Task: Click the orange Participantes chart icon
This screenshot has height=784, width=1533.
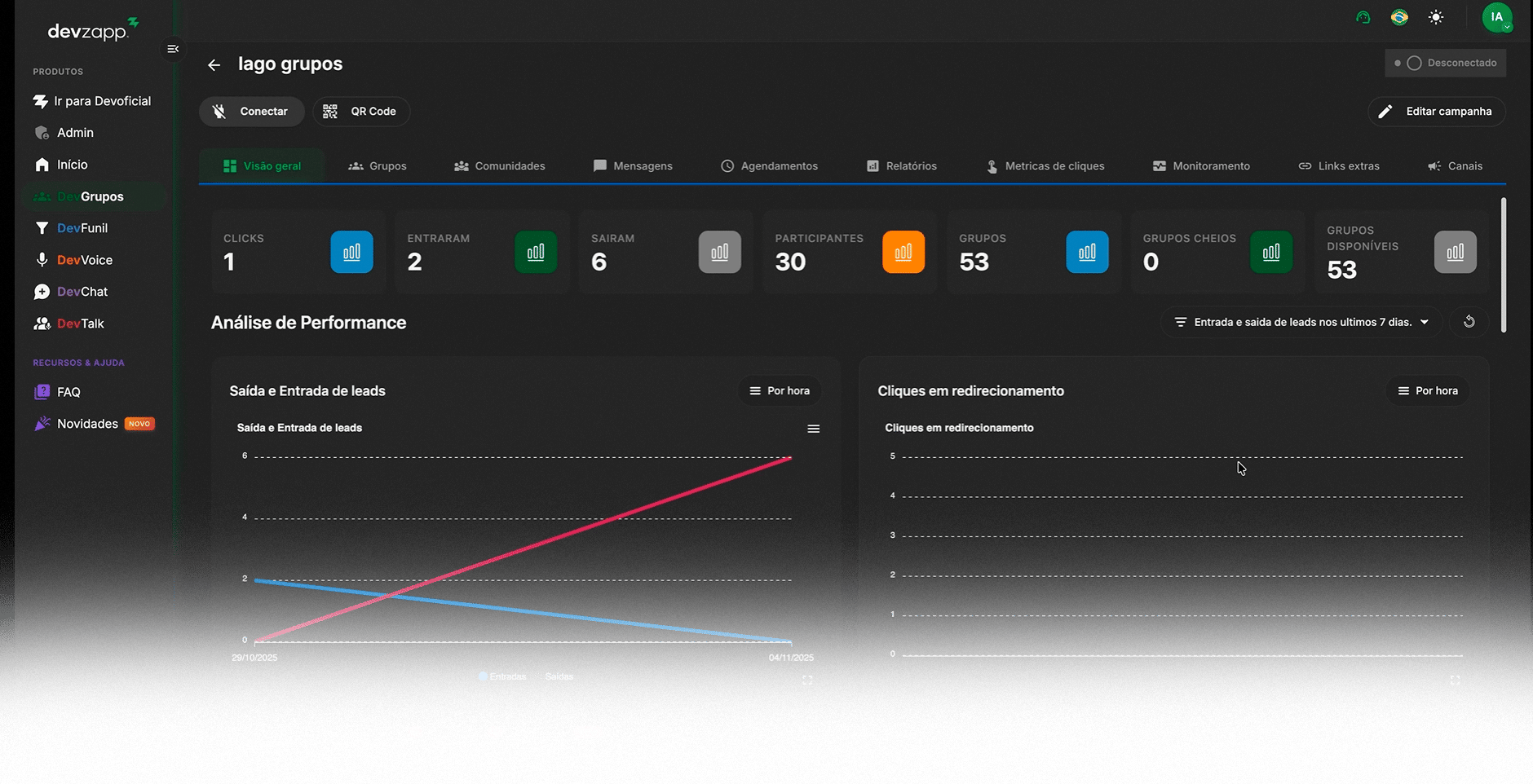Action: [x=903, y=252]
